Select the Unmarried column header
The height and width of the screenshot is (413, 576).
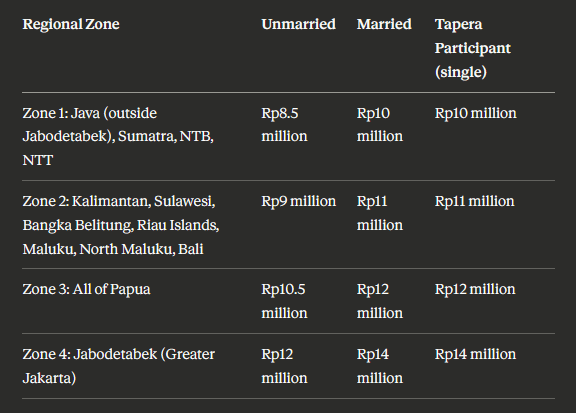298,24
